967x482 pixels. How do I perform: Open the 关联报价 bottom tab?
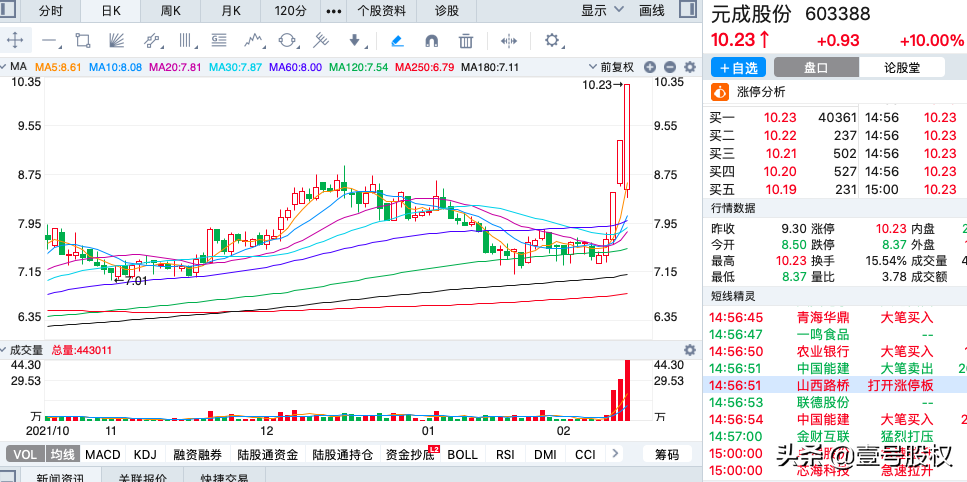[142, 476]
